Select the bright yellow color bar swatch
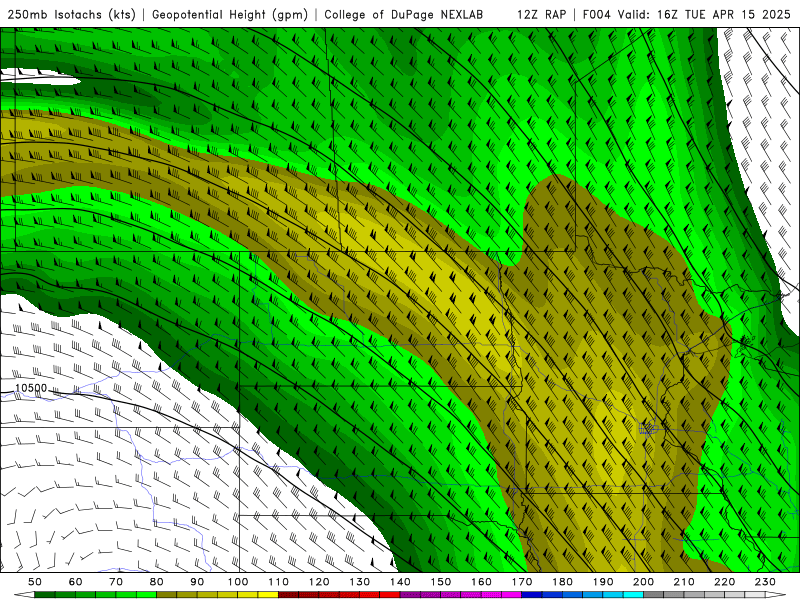This screenshot has width=800, height=600. (x=268, y=594)
